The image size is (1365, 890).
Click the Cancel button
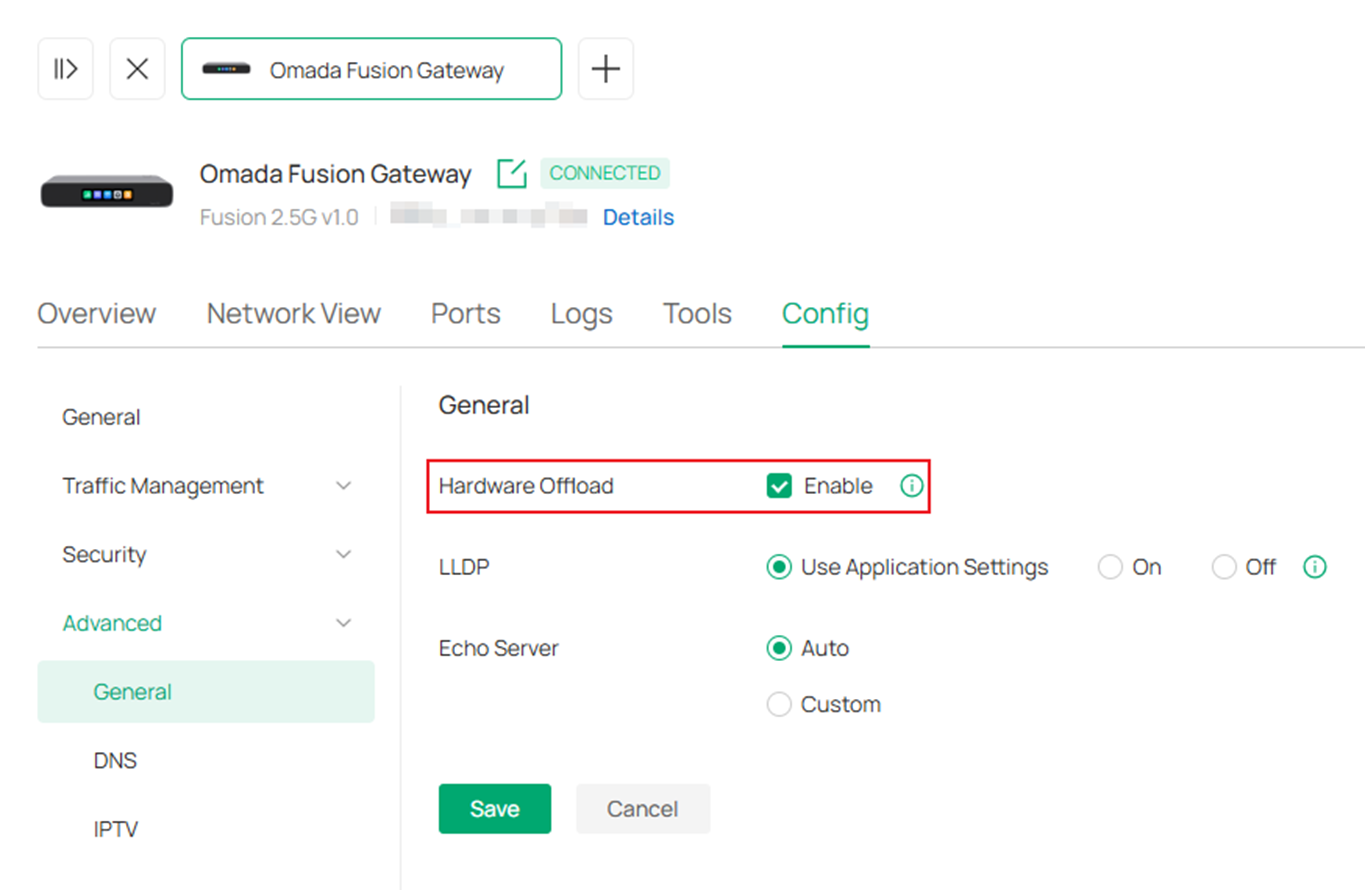(x=643, y=809)
